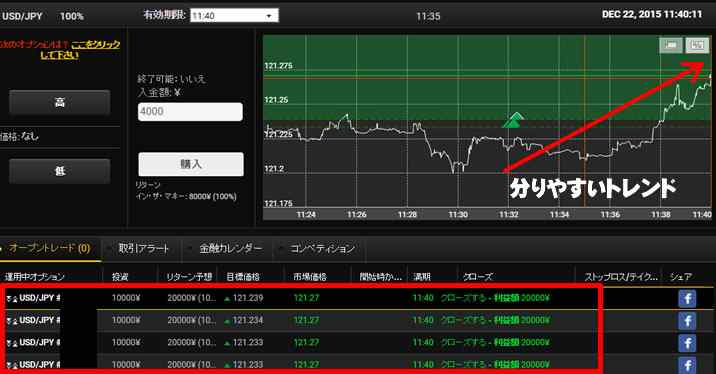The width and height of the screenshot is (716, 374).
Task: Click Facebook share icon for third USD/JPY trade
Action: [x=687, y=343]
